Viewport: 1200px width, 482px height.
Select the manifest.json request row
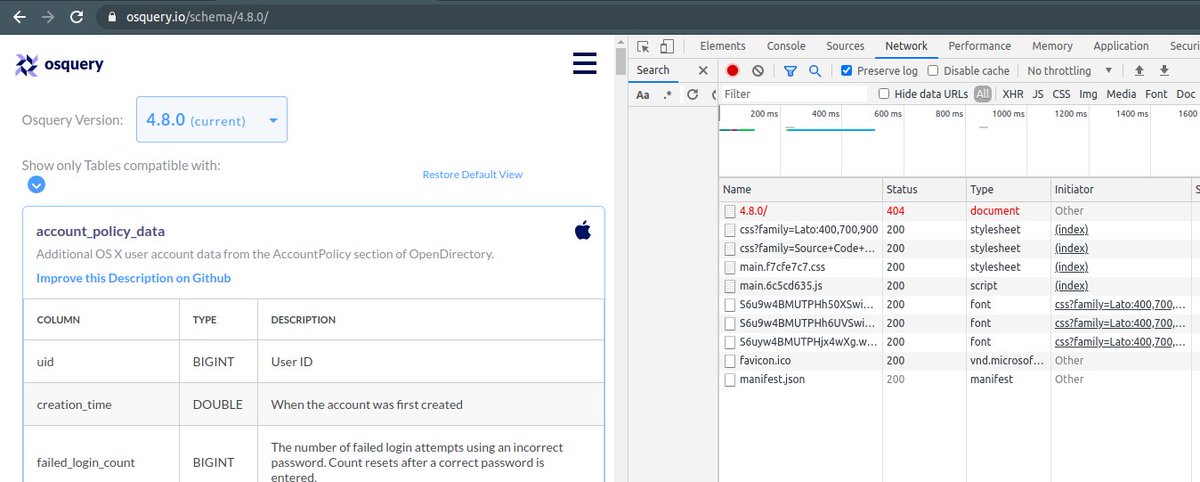coord(959,379)
